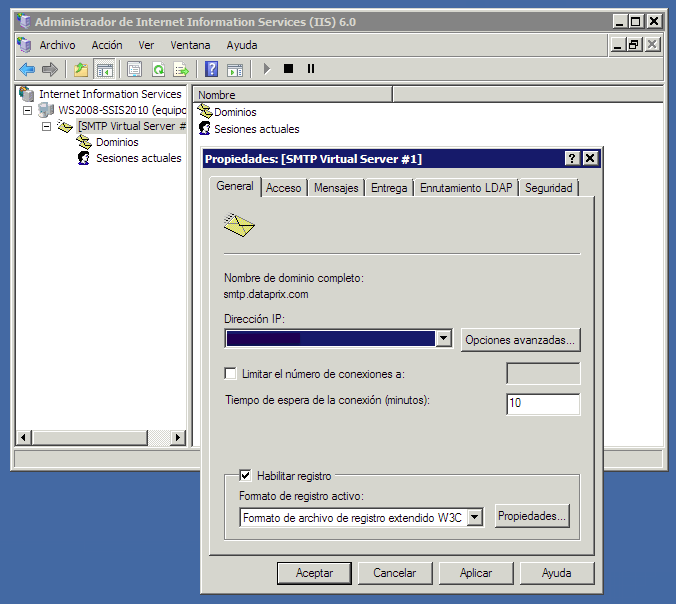Select the General tab
The width and height of the screenshot is (676, 604).
click(235, 186)
